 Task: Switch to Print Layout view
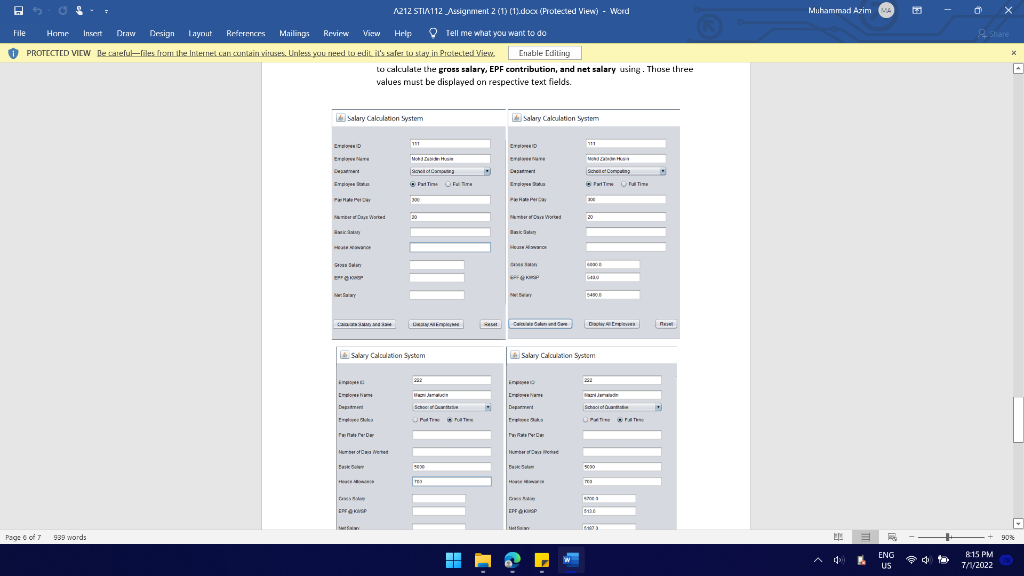pos(865,537)
